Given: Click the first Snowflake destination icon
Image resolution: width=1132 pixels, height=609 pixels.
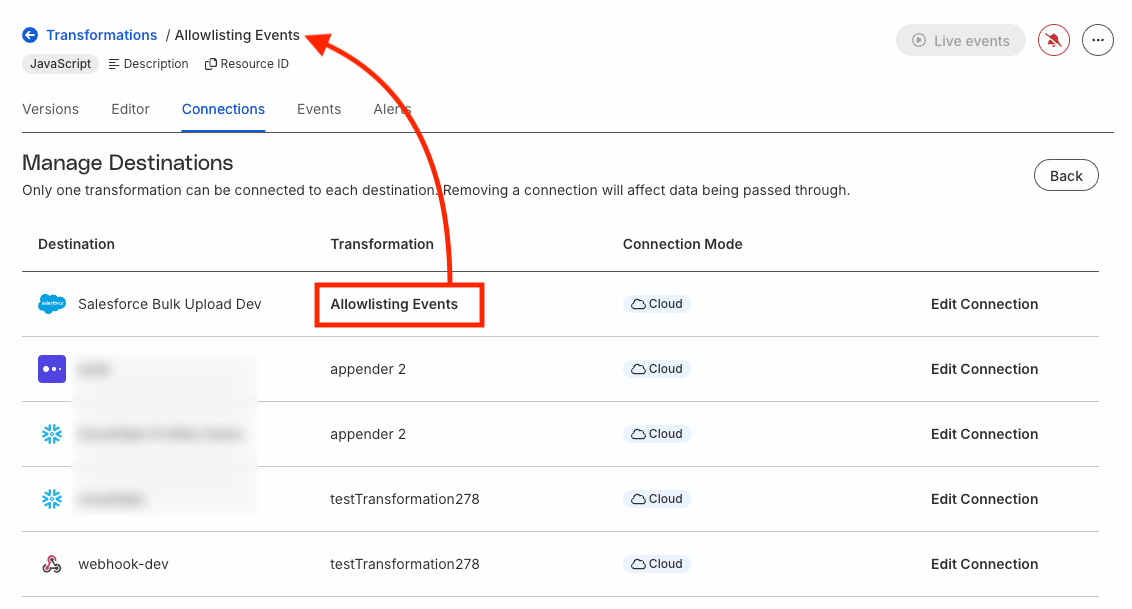Looking at the screenshot, I should click(52, 434).
